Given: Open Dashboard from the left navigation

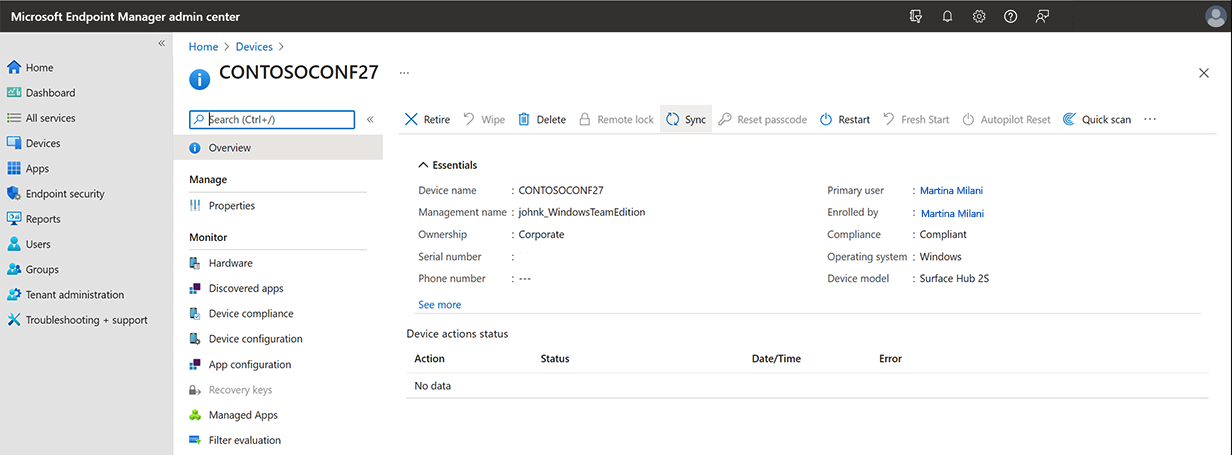Looking at the screenshot, I should (41, 93).
